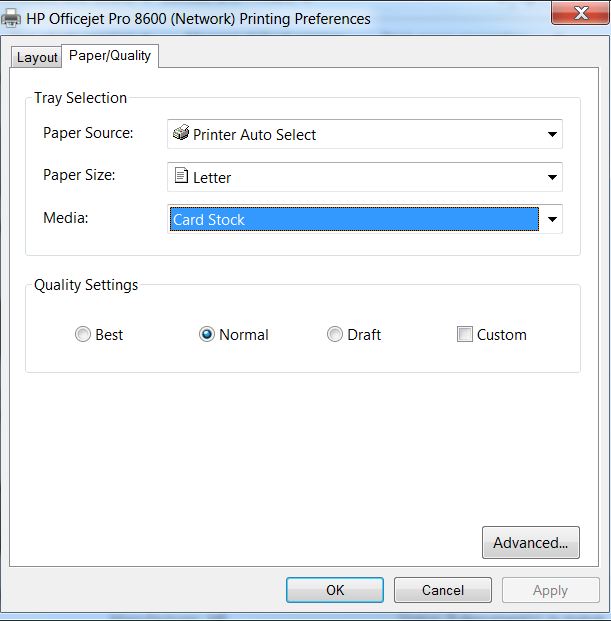Select the Paper/Quality tab
Screen dimensions: 611x621
point(110,56)
